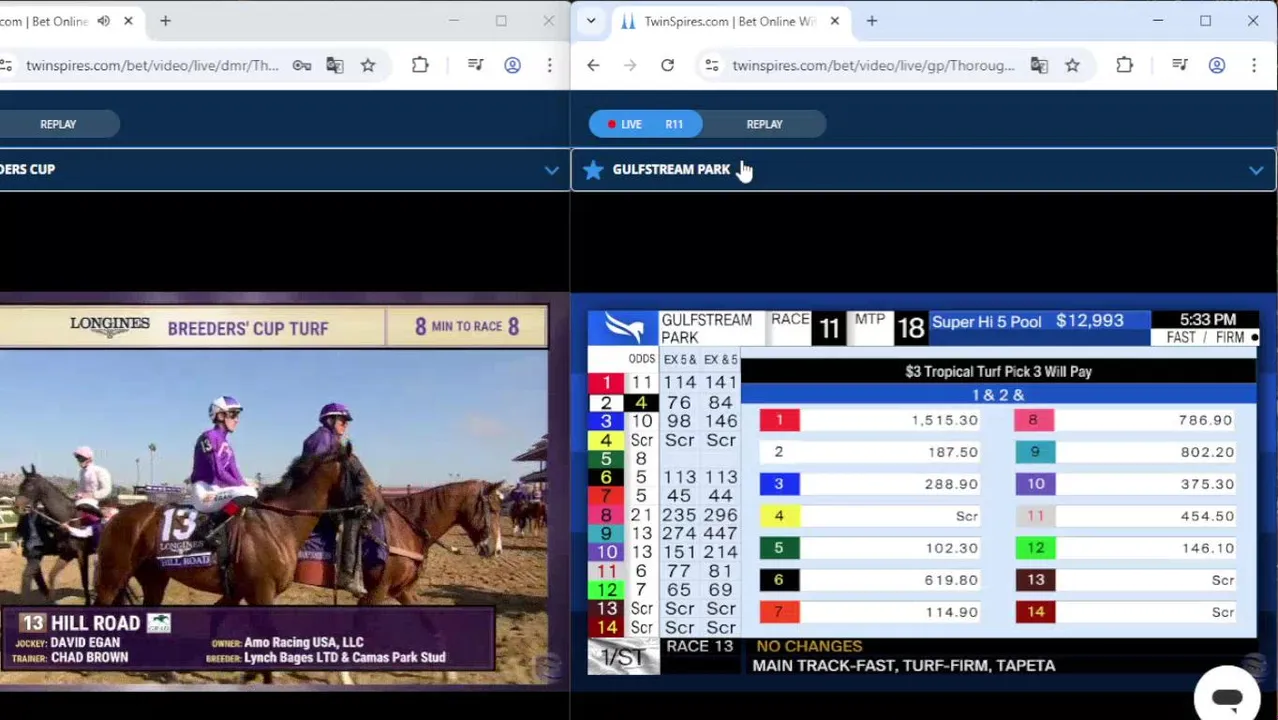Click the left window's address bar URL
Image resolution: width=1278 pixels, height=720 pixels.
152,66
